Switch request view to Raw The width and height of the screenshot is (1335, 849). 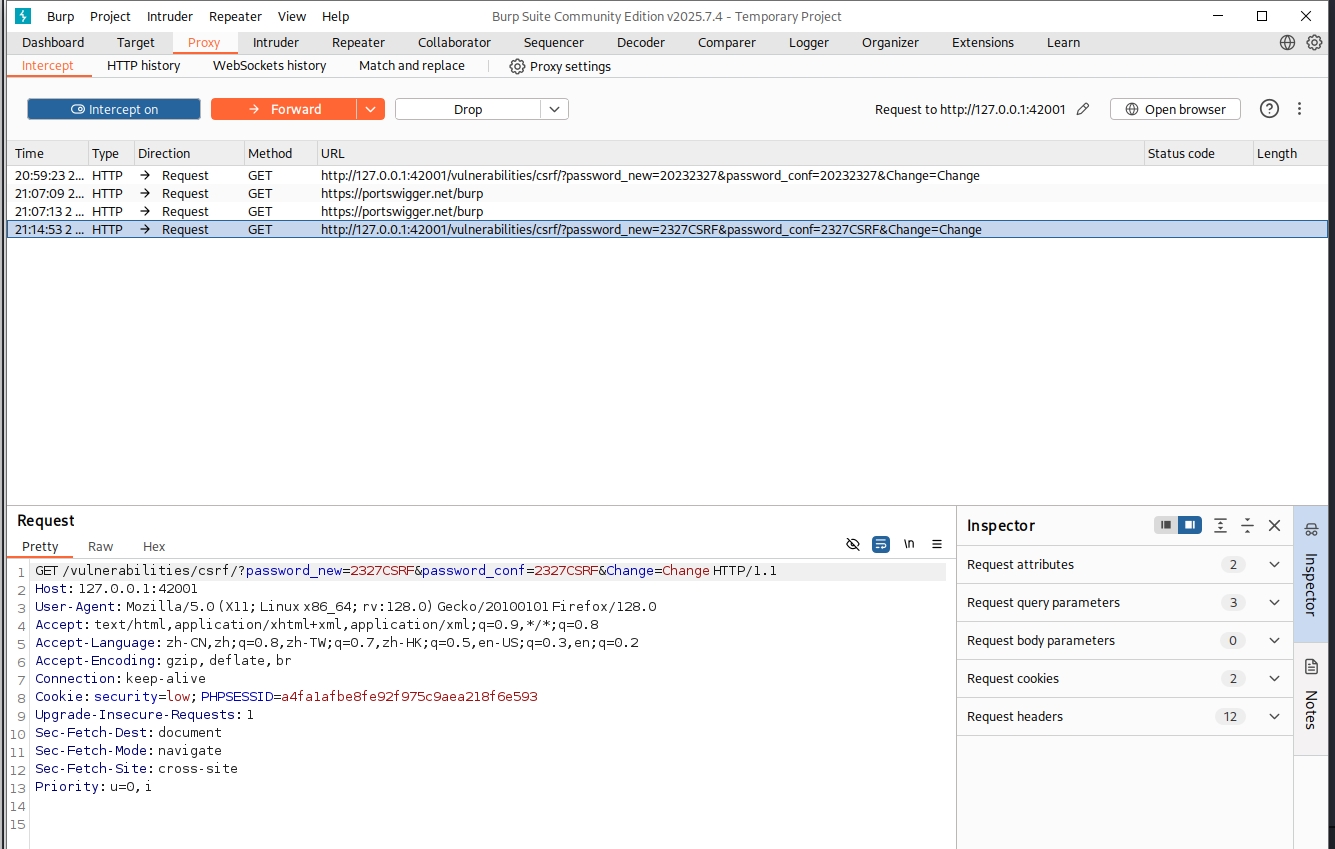pos(101,547)
